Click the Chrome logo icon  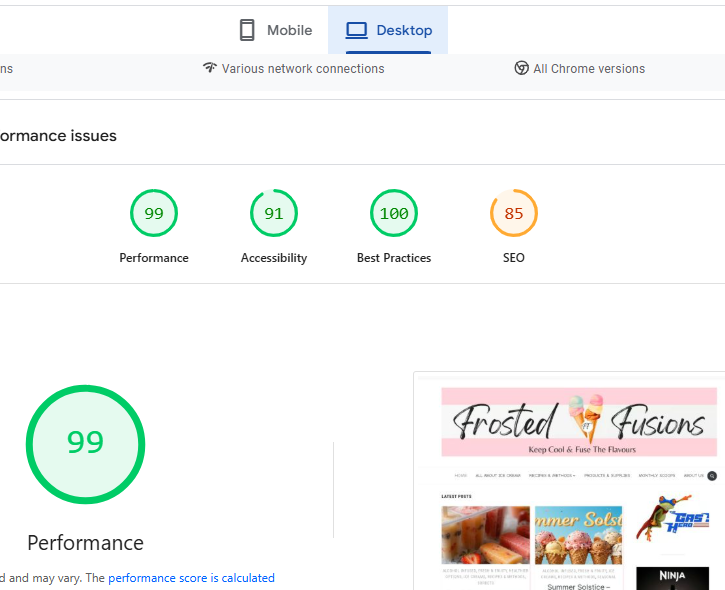click(x=522, y=68)
